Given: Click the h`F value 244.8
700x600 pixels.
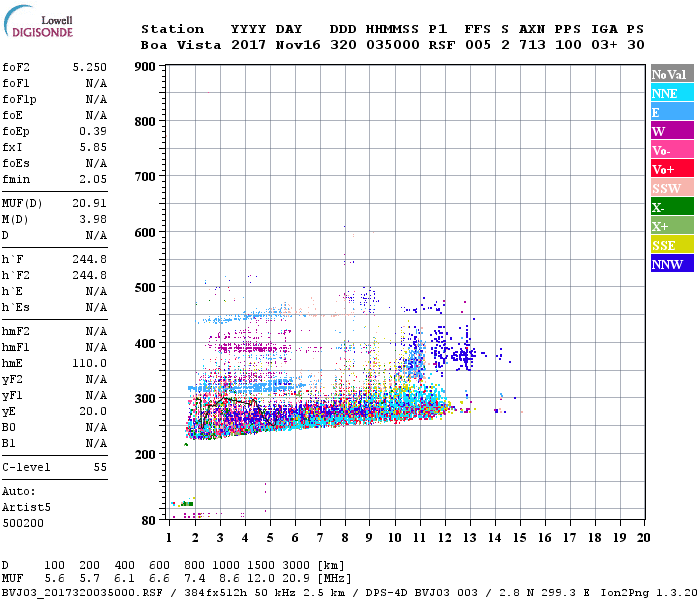Looking at the screenshot, I should [90, 259].
